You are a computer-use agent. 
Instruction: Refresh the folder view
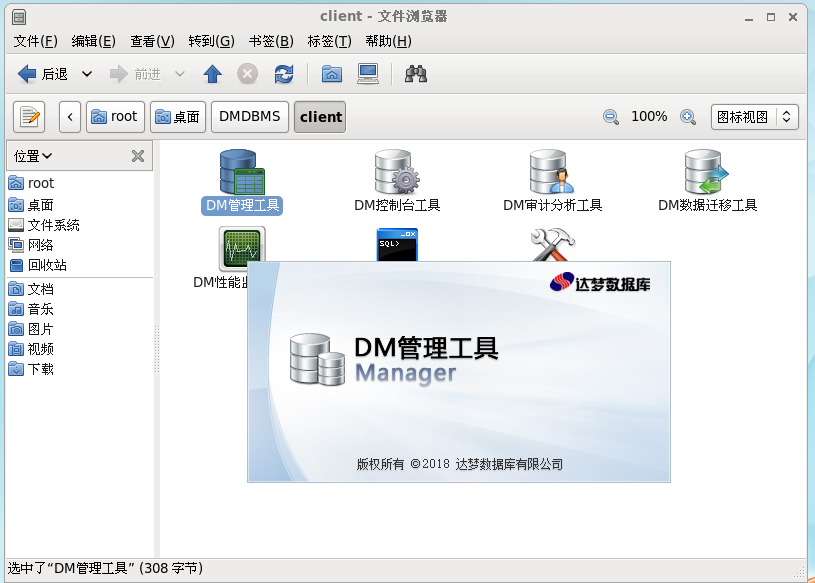(x=286, y=73)
